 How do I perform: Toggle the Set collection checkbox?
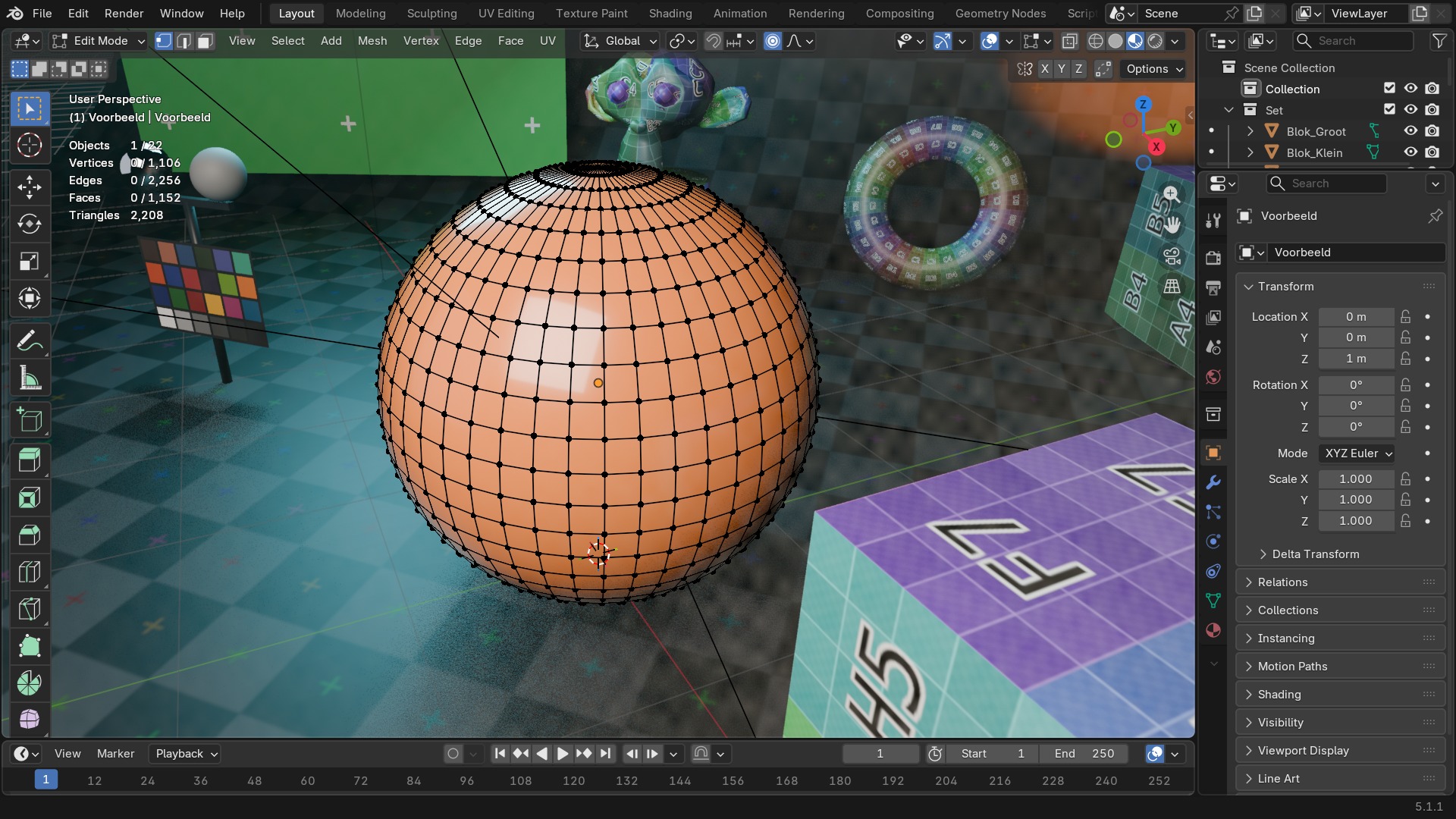coord(1389,110)
